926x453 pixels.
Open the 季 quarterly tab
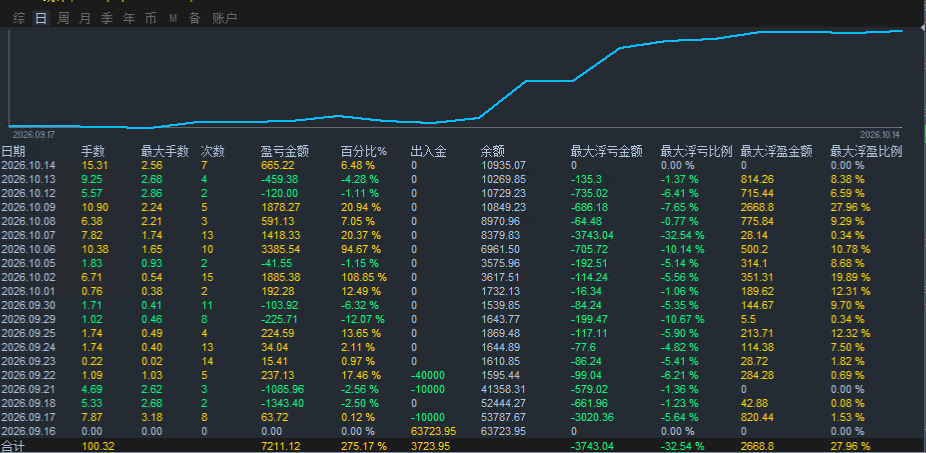(x=107, y=18)
